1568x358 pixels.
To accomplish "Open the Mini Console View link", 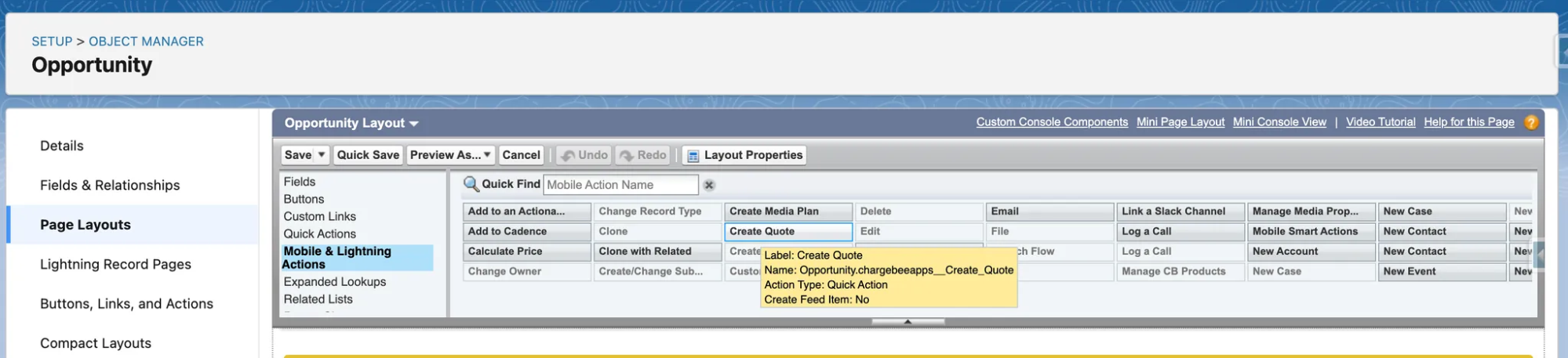I will pos(1279,122).
